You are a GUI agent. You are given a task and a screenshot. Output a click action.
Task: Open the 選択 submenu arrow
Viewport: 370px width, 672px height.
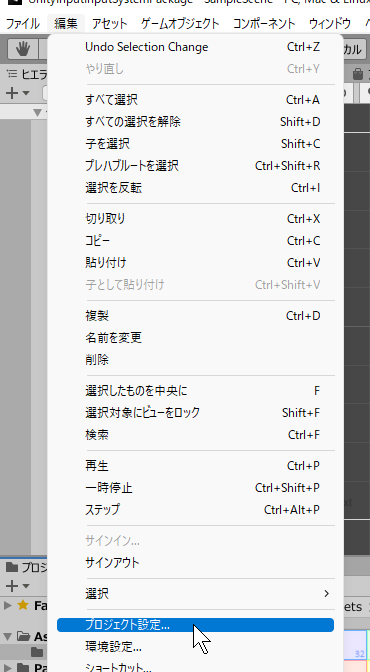327,594
